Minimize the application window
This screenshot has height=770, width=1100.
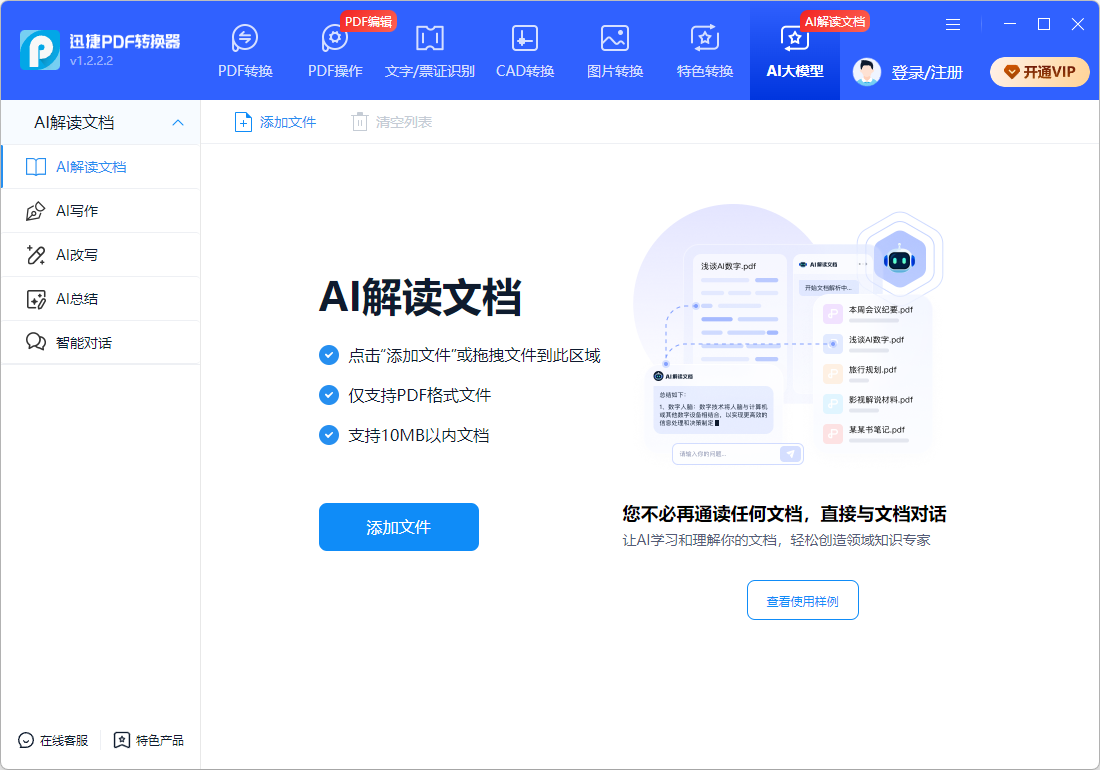tap(1010, 24)
